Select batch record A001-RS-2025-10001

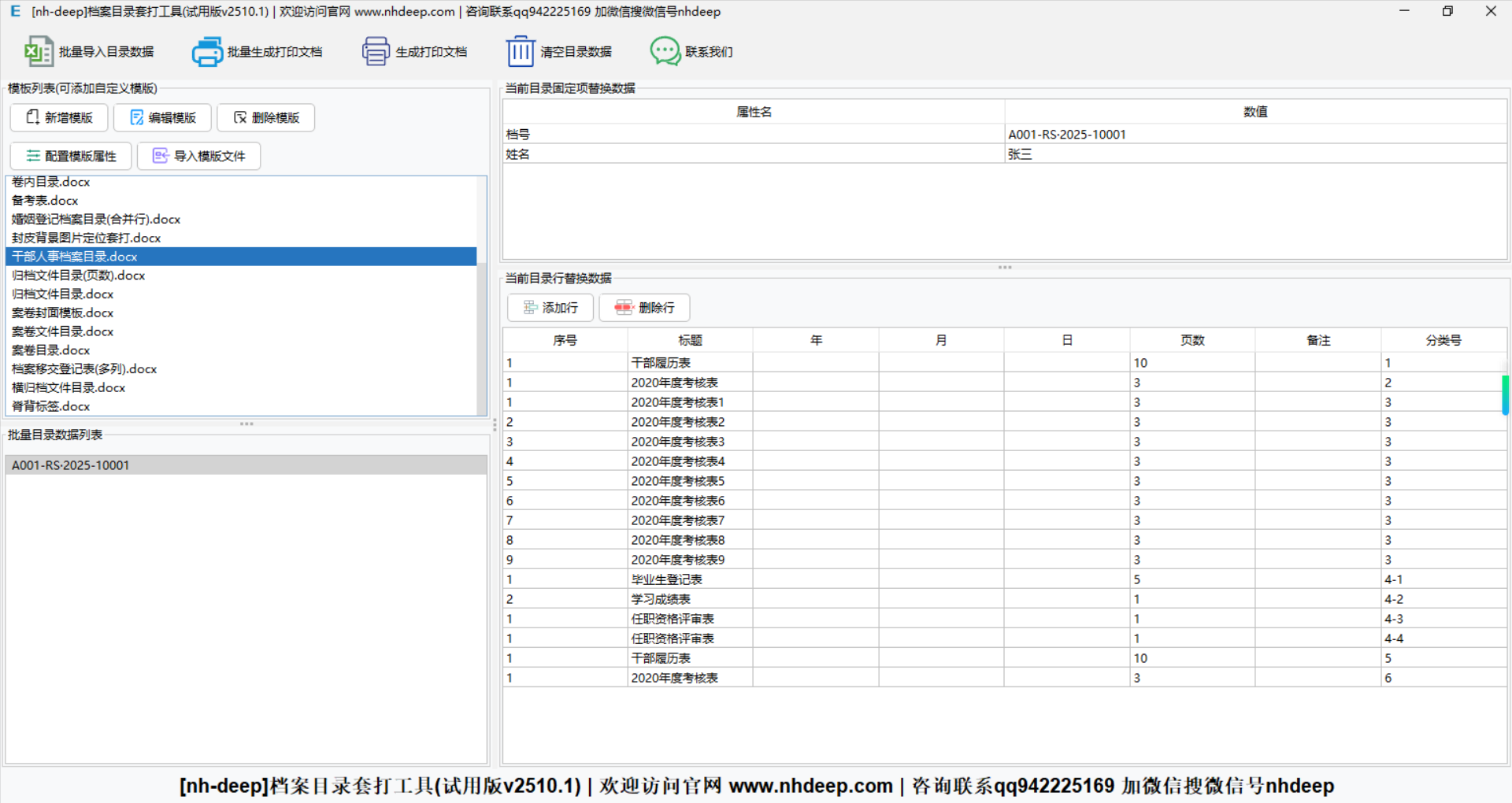click(71, 465)
